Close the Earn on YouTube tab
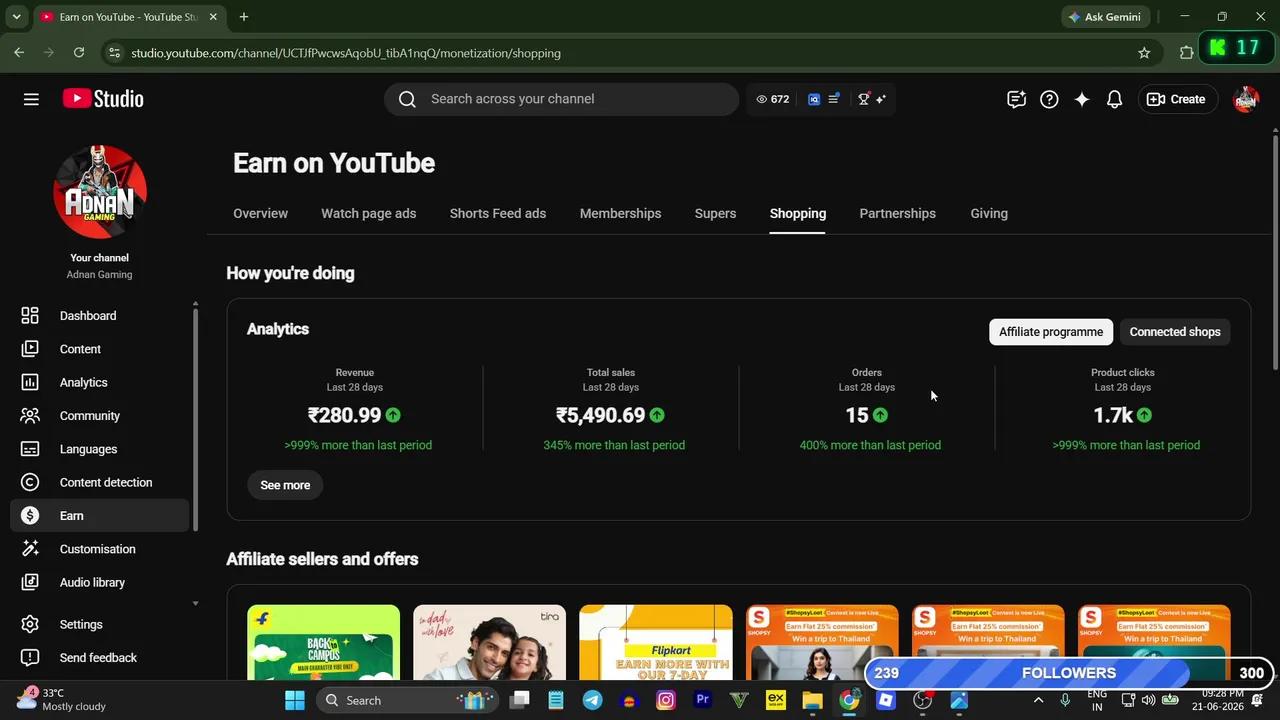The width and height of the screenshot is (1280, 720). pos(213,17)
